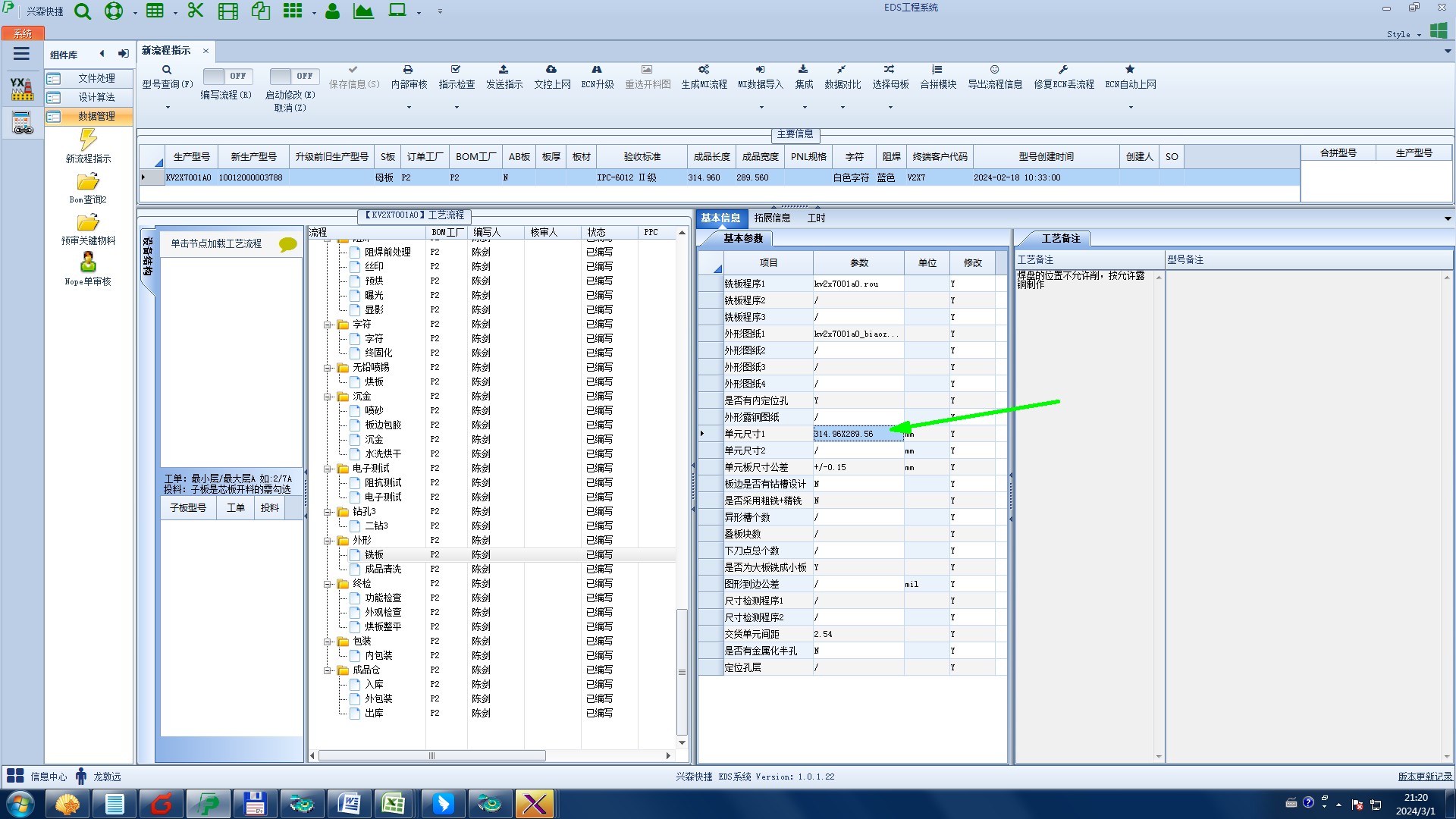Click 发送指示 toolbar icon

point(504,70)
